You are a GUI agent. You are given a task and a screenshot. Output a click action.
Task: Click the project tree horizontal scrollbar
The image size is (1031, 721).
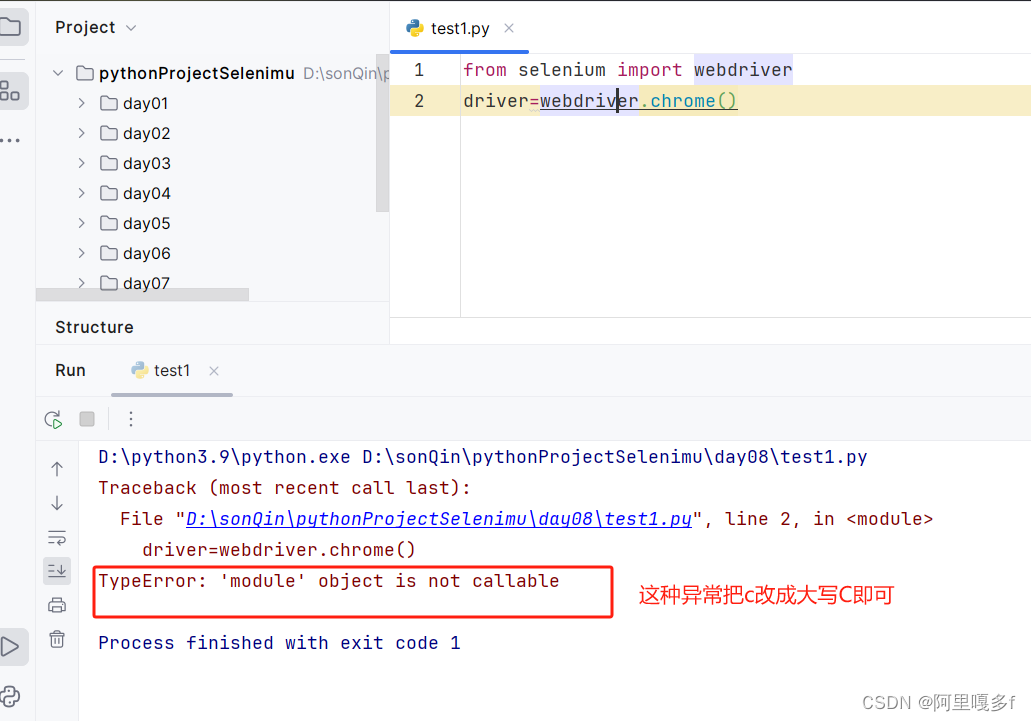pyautogui.click(x=143, y=294)
